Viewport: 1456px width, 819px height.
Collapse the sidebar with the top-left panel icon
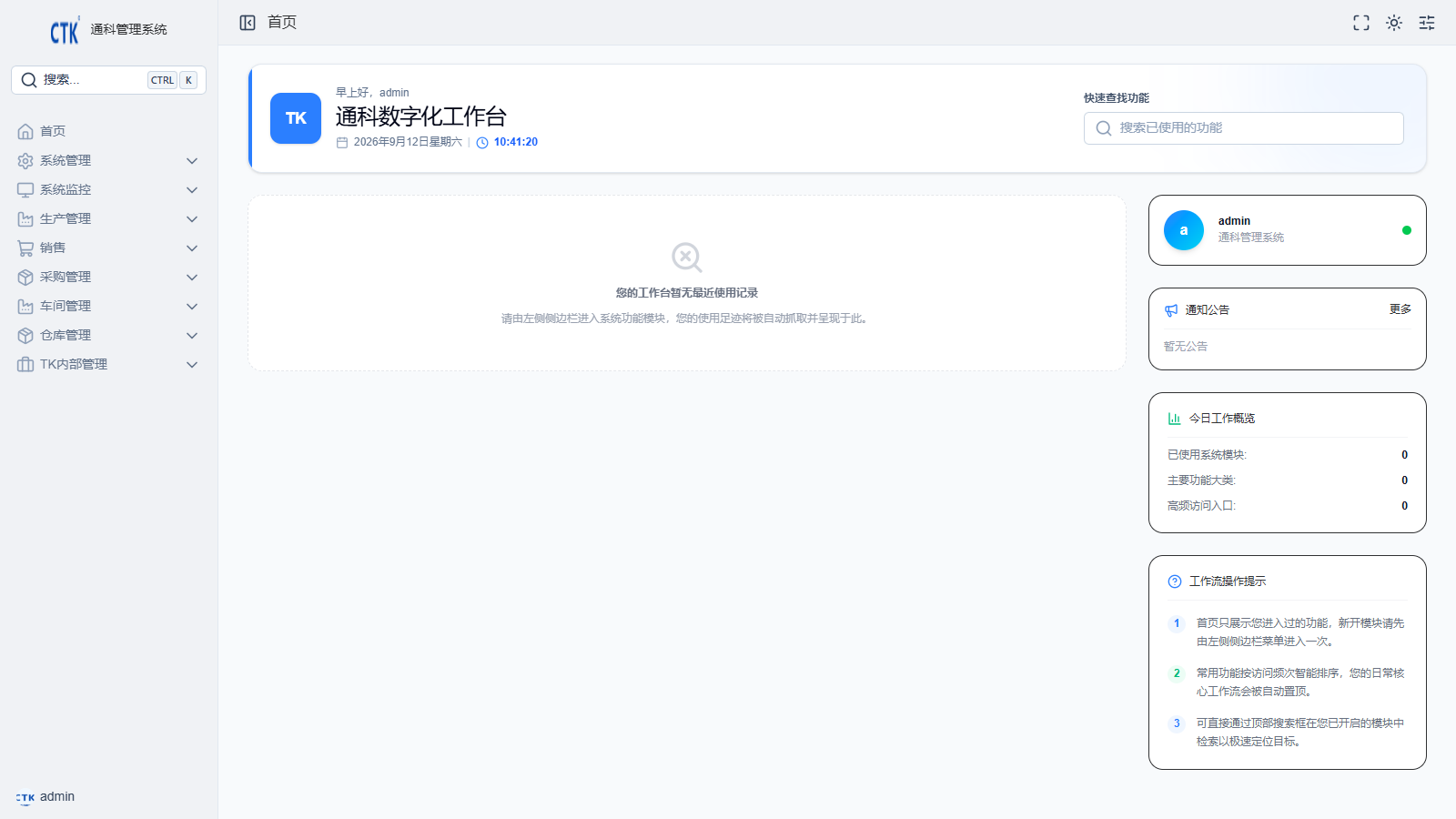[248, 23]
